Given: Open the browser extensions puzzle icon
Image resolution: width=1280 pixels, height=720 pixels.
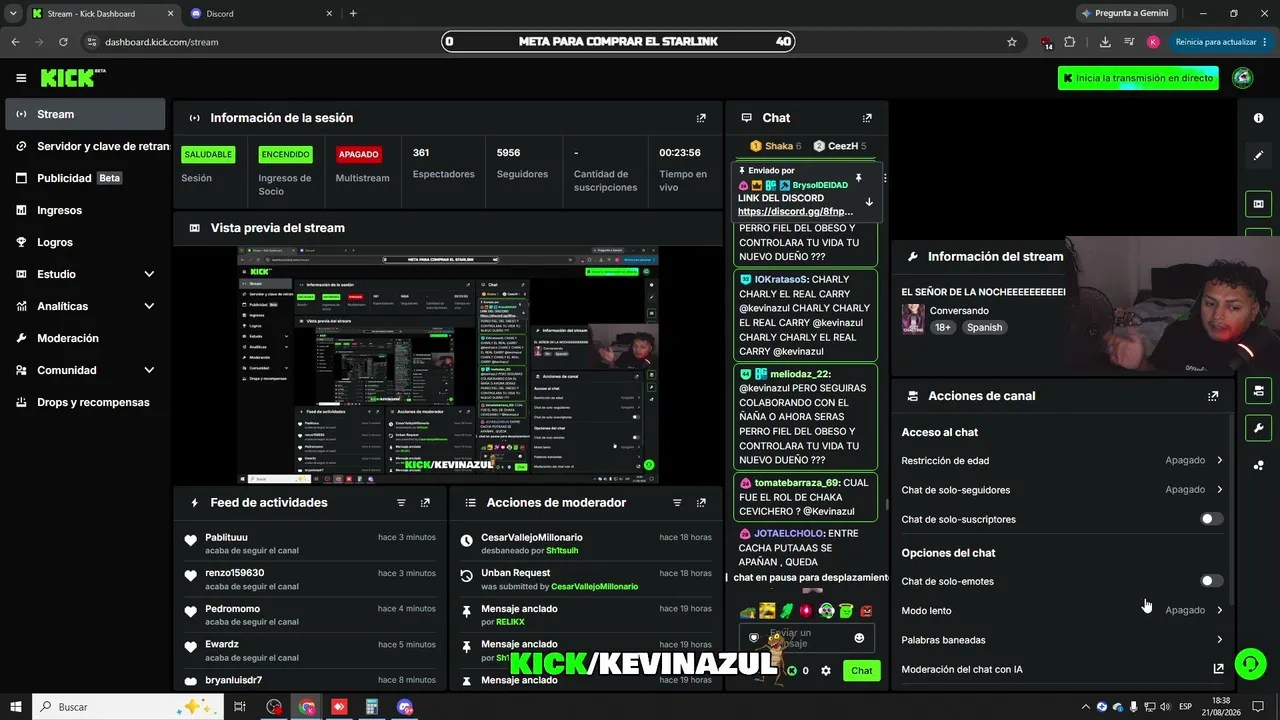Looking at the screenshot, I should click(1070, 42).
